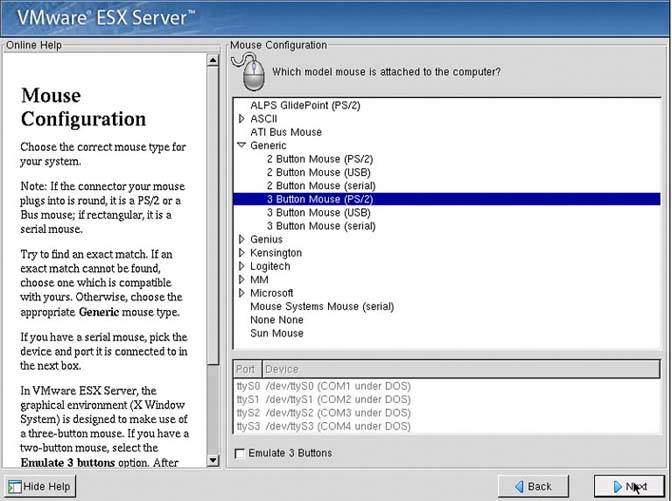Click the Logitech group label
Viewport: 672px width, 501px height.
pos(270,266)
